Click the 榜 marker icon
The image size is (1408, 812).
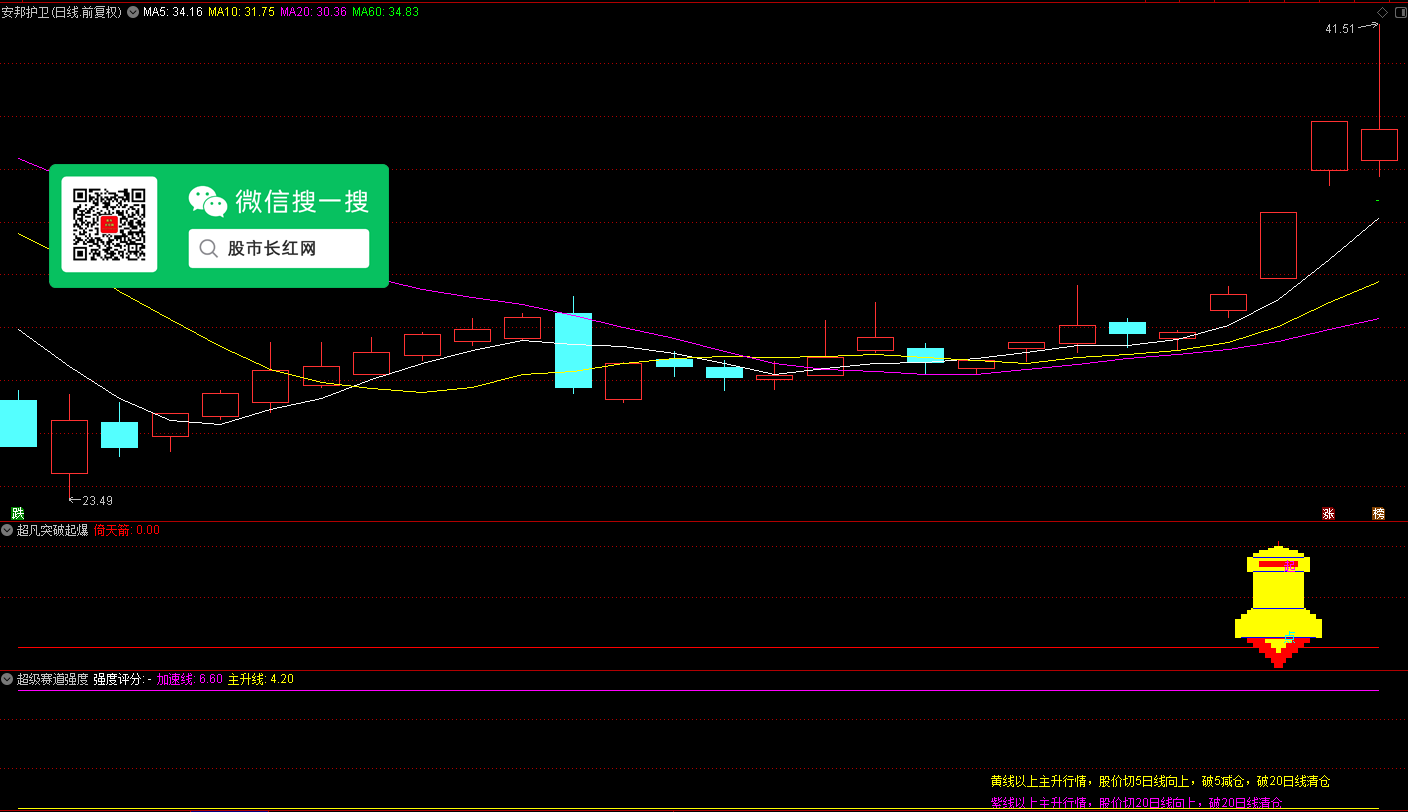click(x=1379, y=513)
